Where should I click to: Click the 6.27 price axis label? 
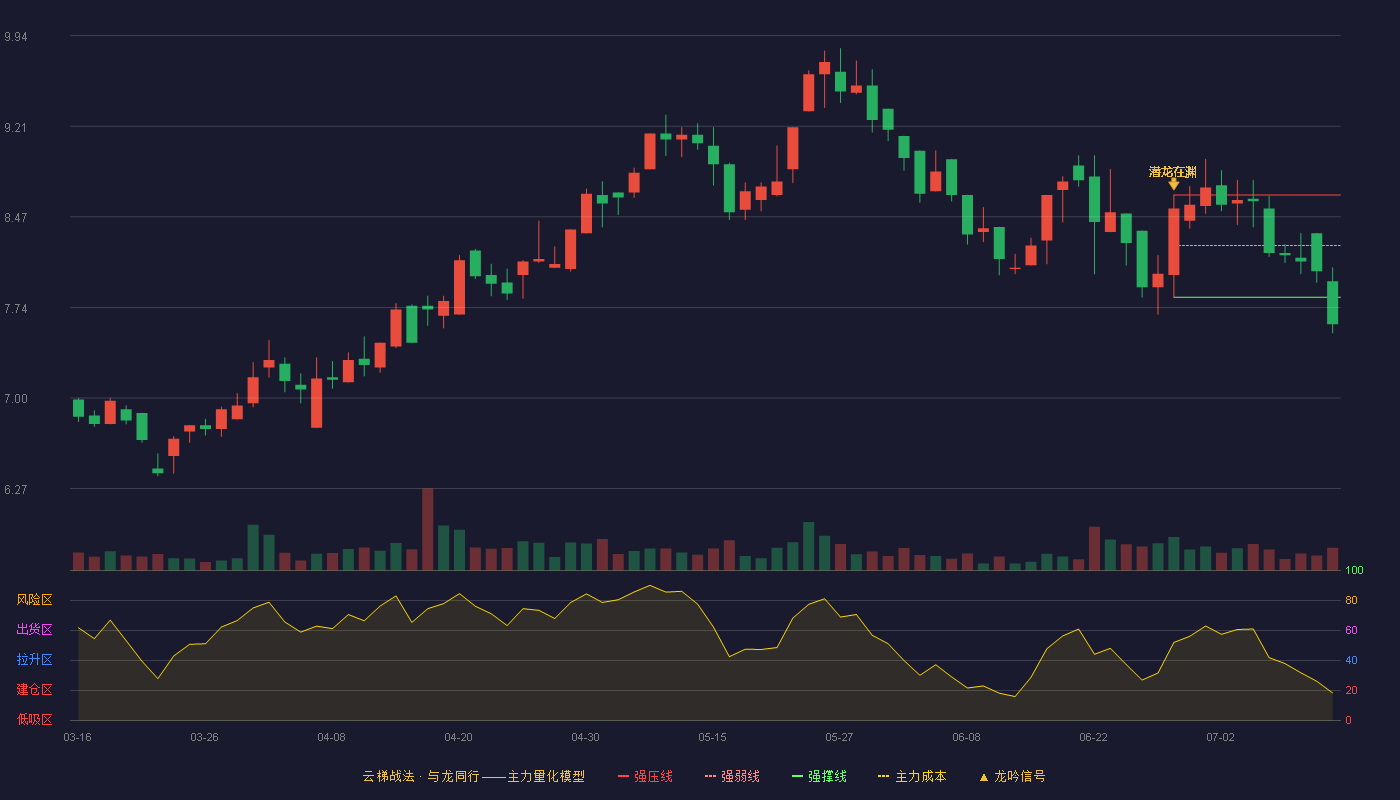[16, 490]
